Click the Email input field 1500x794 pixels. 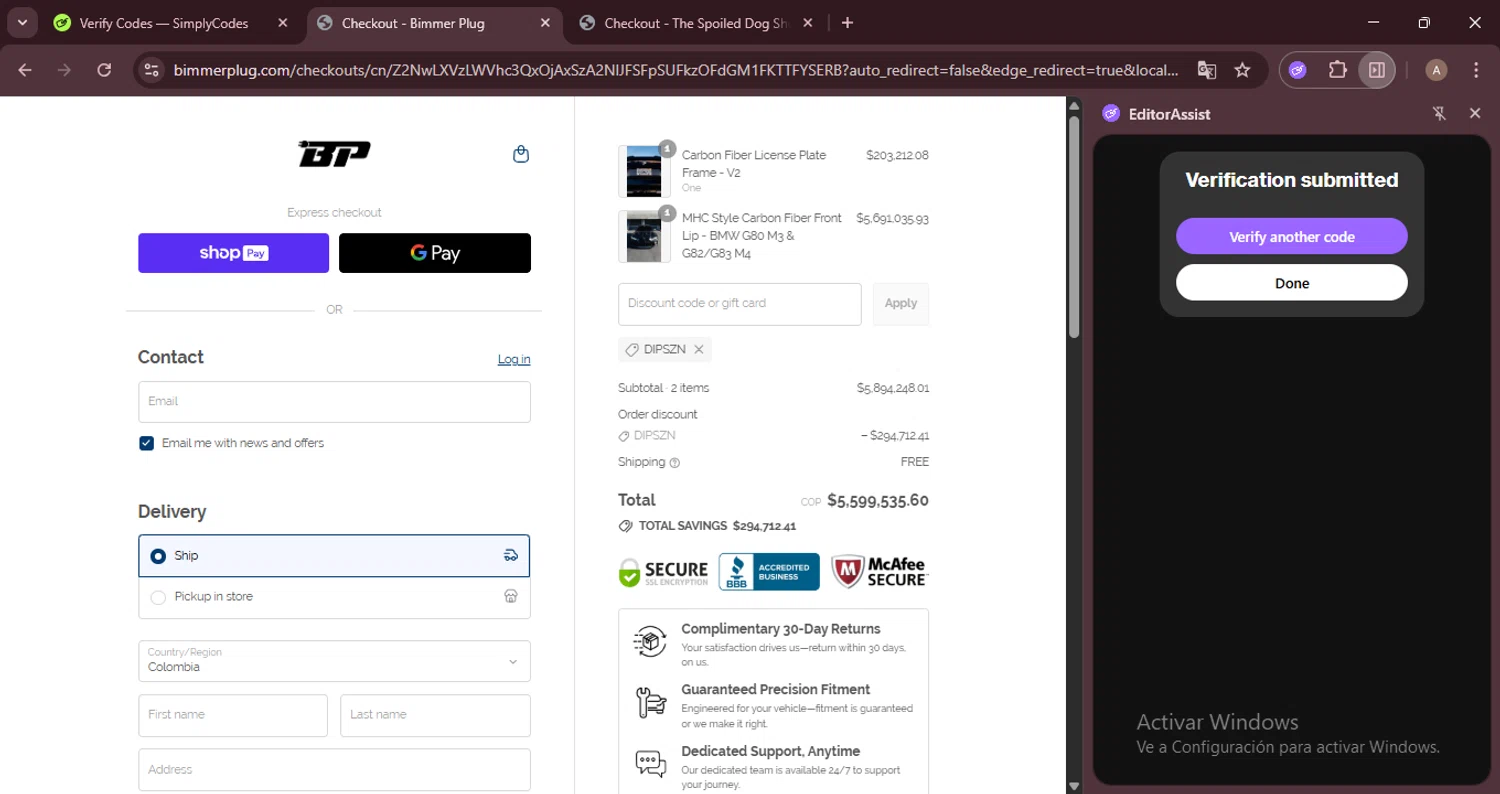click(334, 402)
